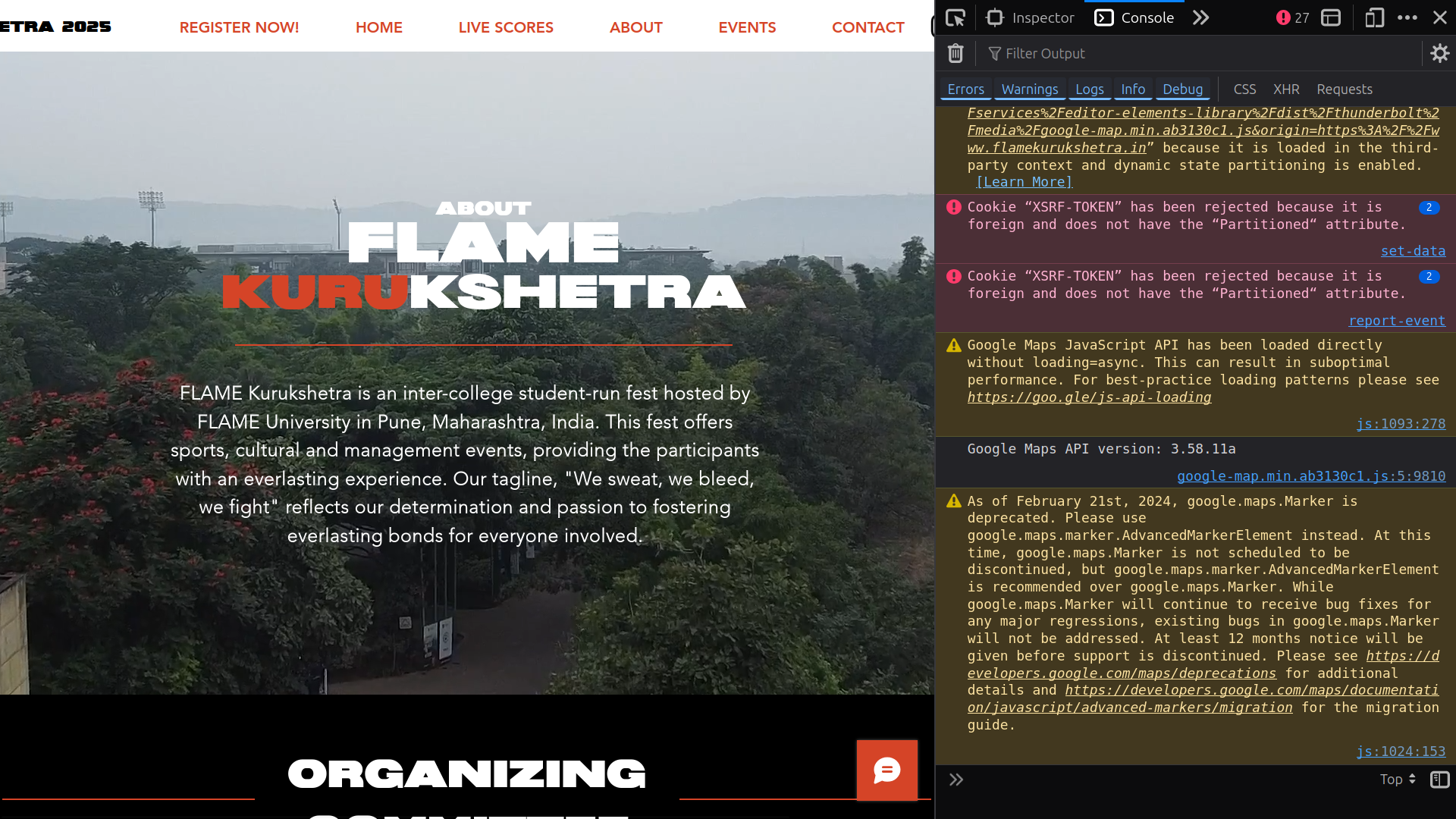Enable the XHR filter

click(1286, 89)
